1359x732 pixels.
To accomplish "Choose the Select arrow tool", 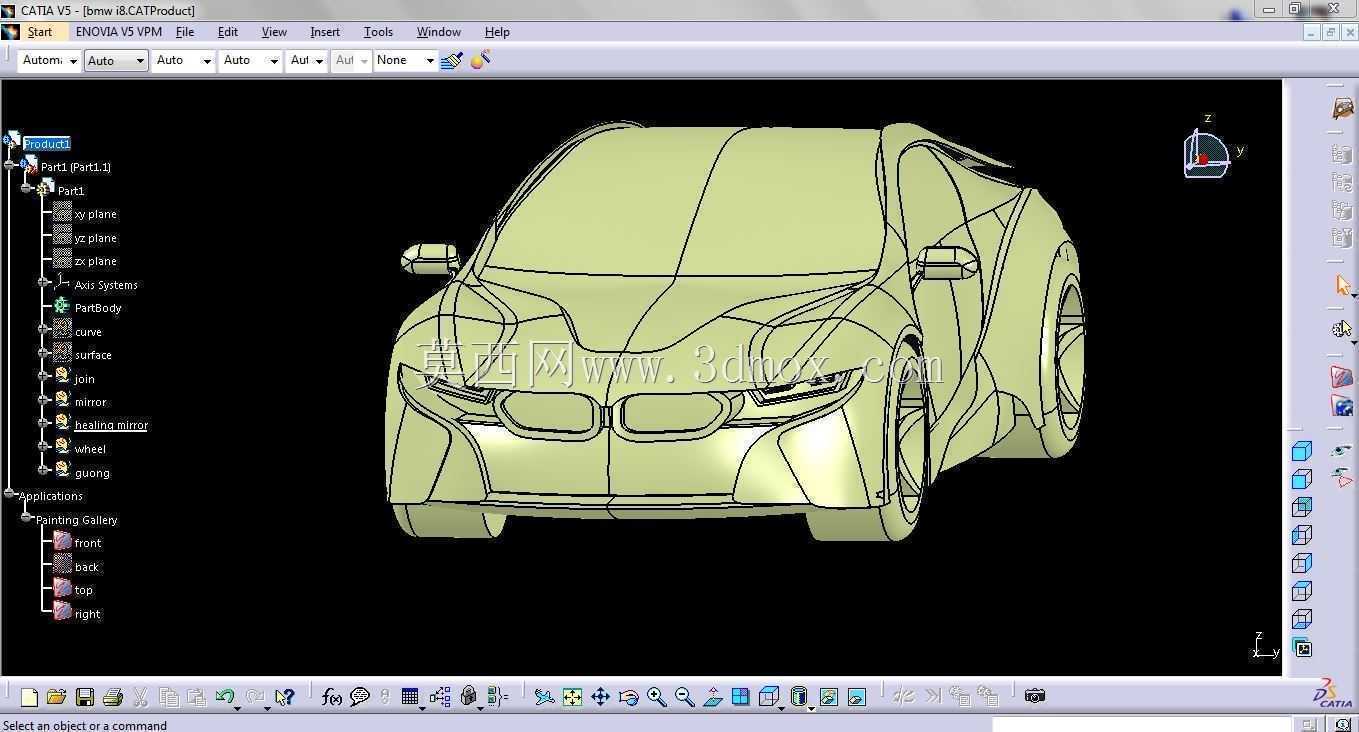I will point(1343,286).
